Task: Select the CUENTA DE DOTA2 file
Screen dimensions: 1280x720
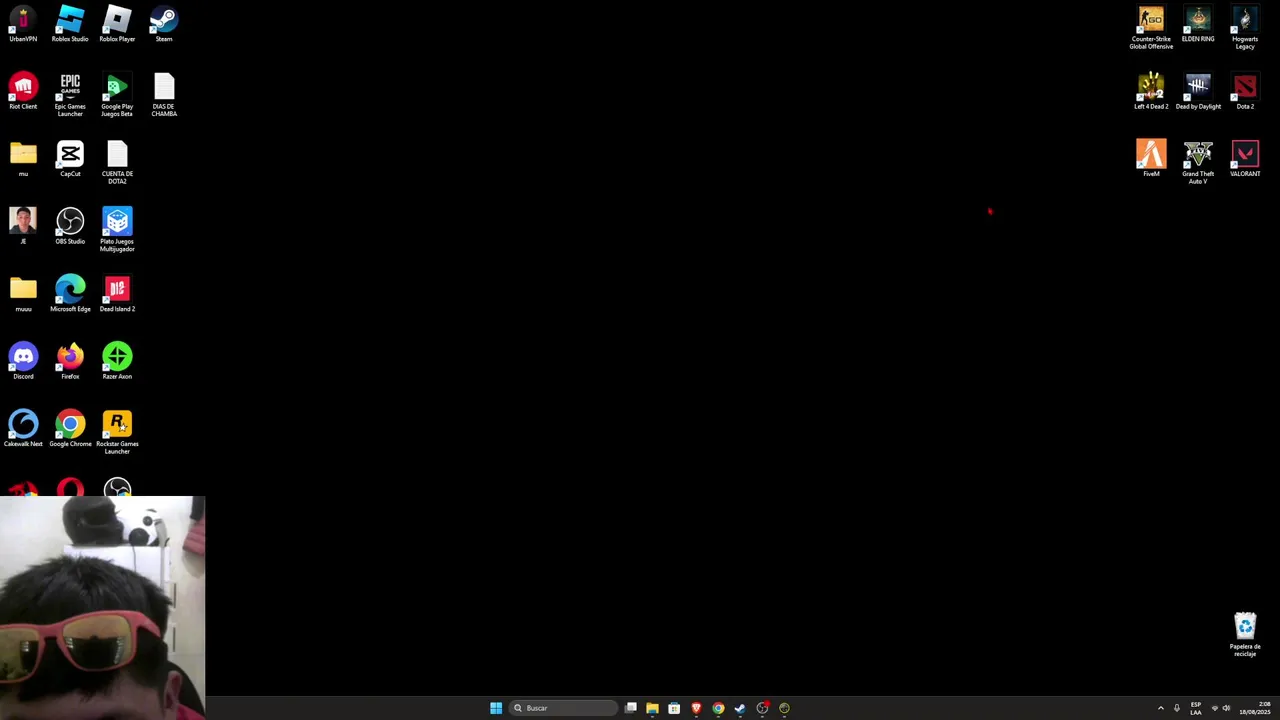Action: [x=117, y=162]
